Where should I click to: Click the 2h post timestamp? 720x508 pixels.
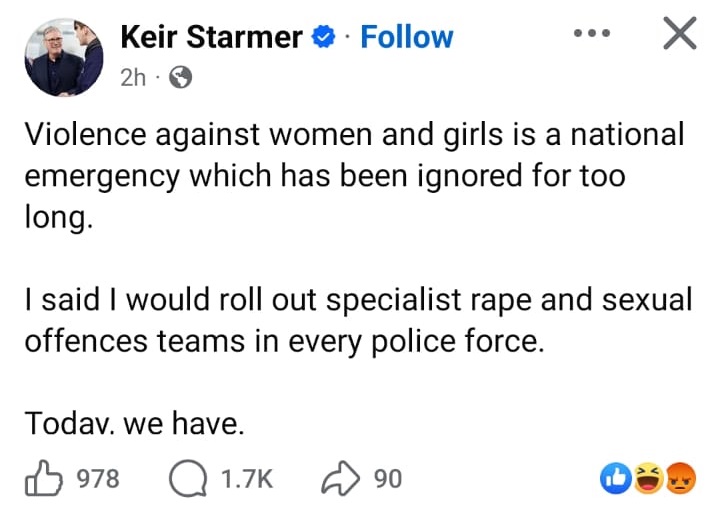(133, 78)
